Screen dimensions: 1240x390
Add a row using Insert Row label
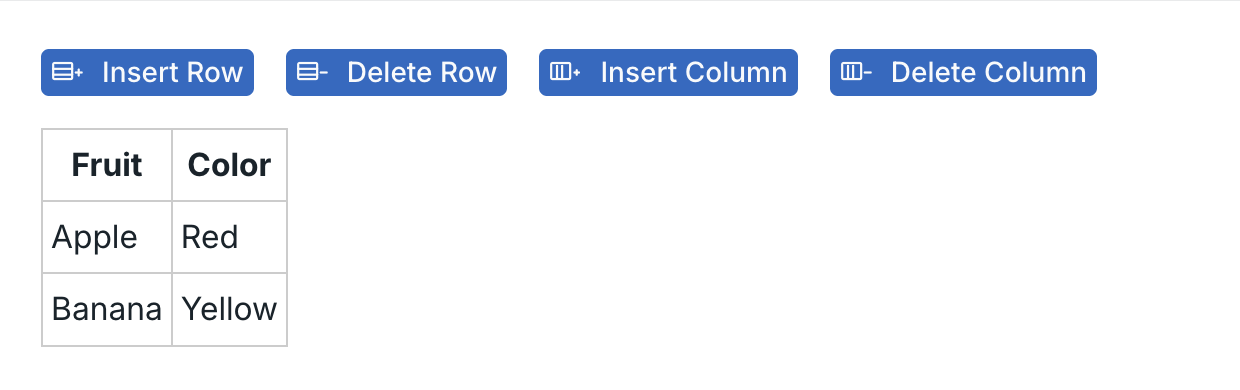pyautogui.click(x=172, y=72)
